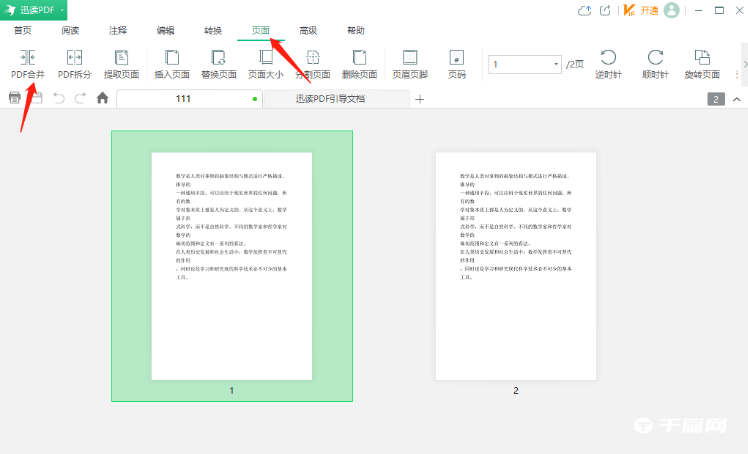Switch to the 编辑 tab
Screen dimensions: 748x454
[166, 31]
